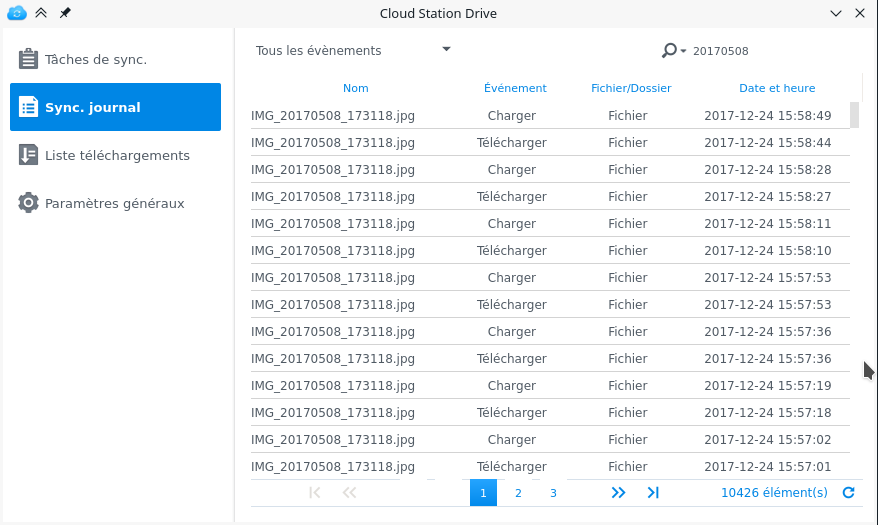
Task: Sort by the Événement column header
Action: pyautogui.click(x=515, y=88)
